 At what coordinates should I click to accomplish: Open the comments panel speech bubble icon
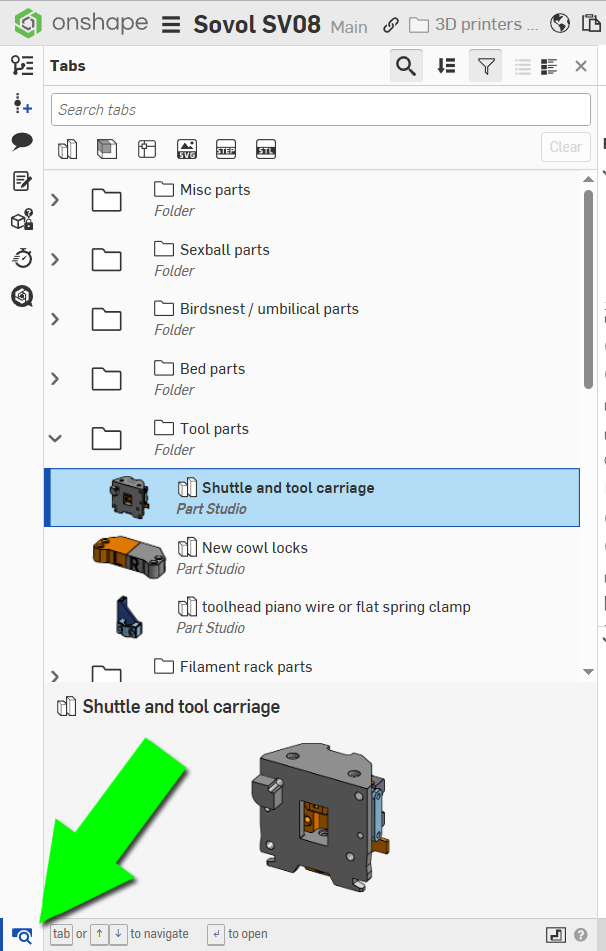[22, 141]
